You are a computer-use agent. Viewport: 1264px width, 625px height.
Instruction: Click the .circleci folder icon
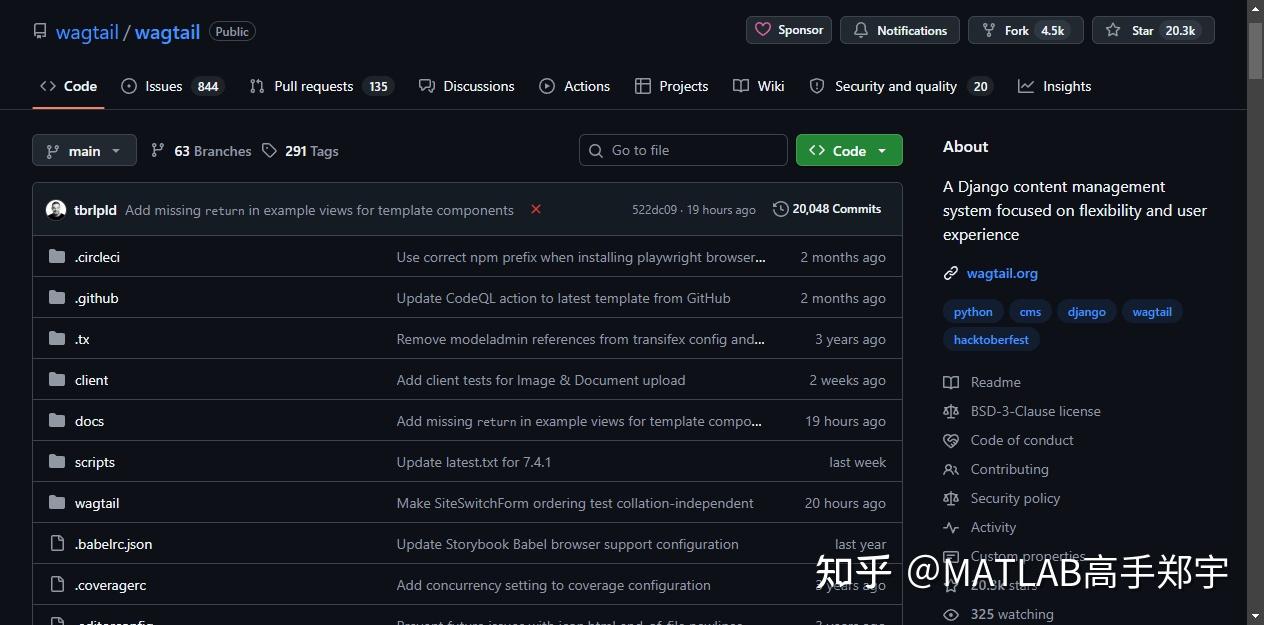pyautogui.click(x=56, y=257)
